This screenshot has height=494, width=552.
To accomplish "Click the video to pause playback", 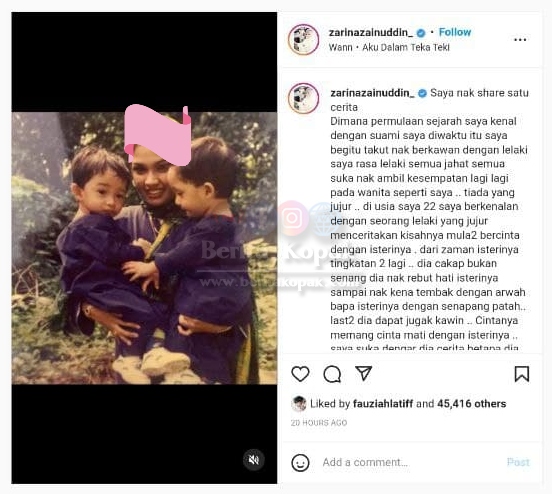I will pyautogui.click(x=144, y=248).
